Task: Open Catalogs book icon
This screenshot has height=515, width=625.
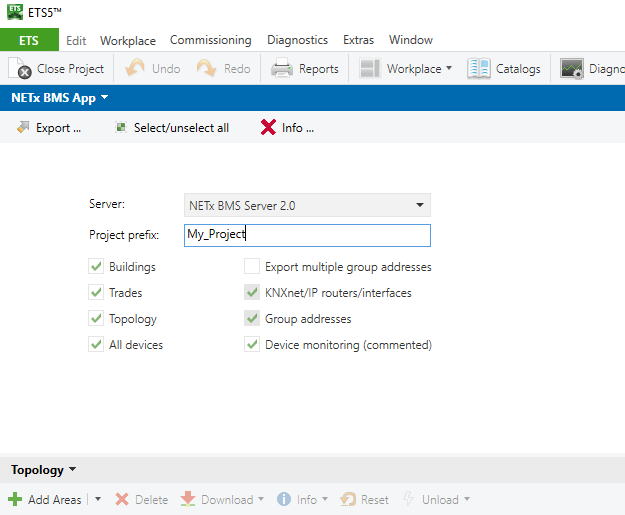Action: click(478, 69)
